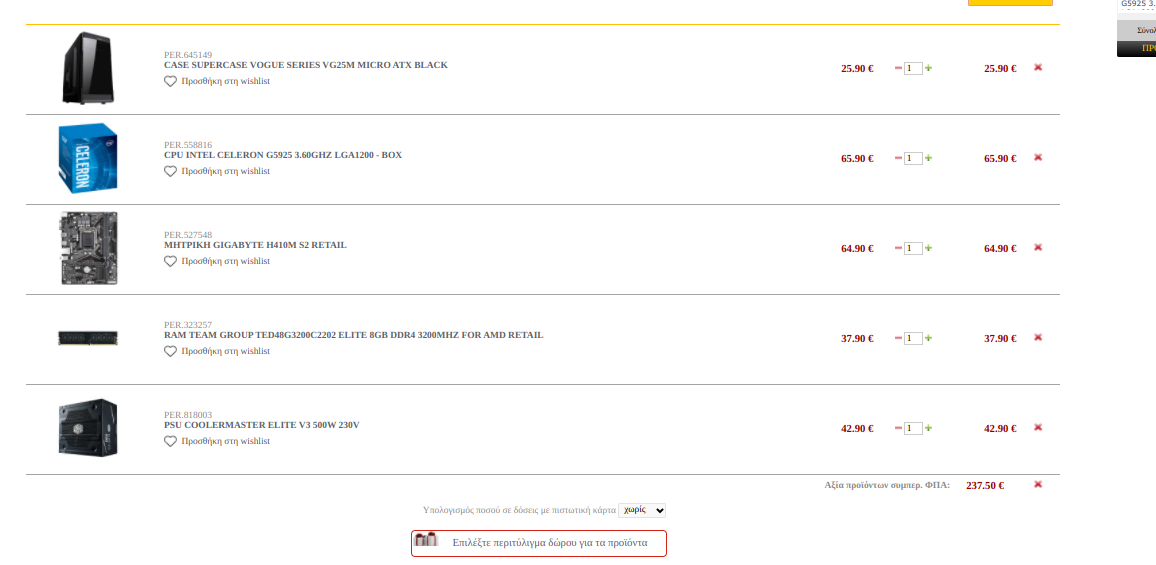Decrease quantity of RAM TEAM GROUP ELITE 8GB

click(898, 338)
